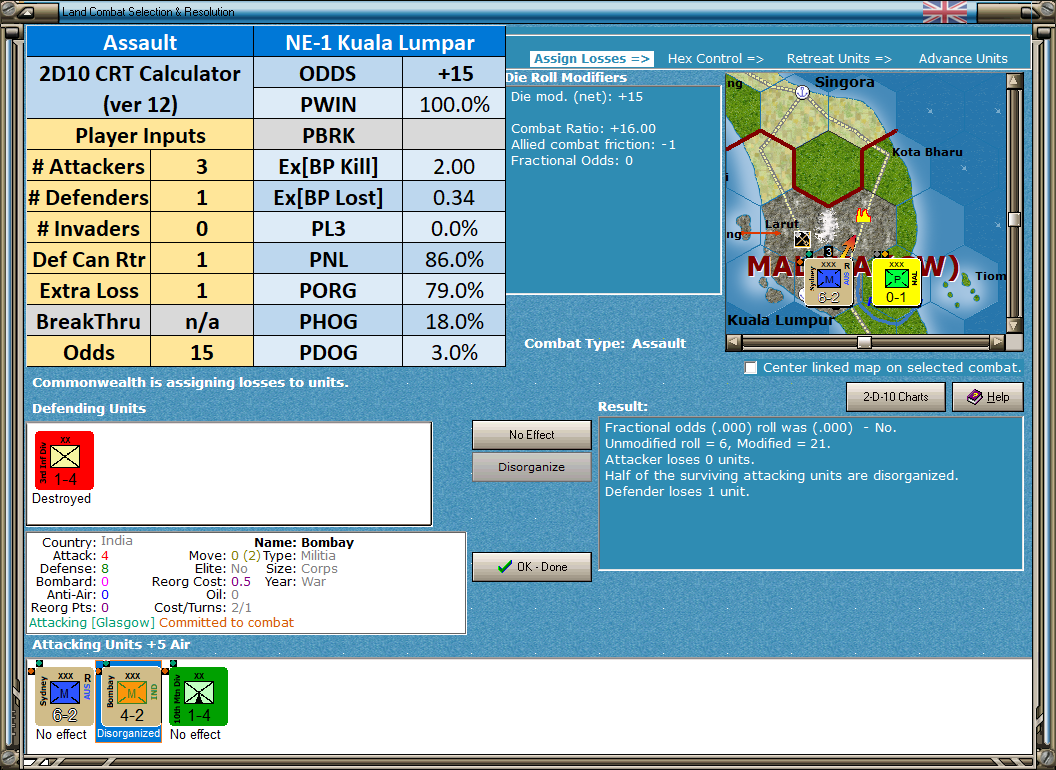Open the Help dialog
1056x770 pixels.
(x=988, y=396)
